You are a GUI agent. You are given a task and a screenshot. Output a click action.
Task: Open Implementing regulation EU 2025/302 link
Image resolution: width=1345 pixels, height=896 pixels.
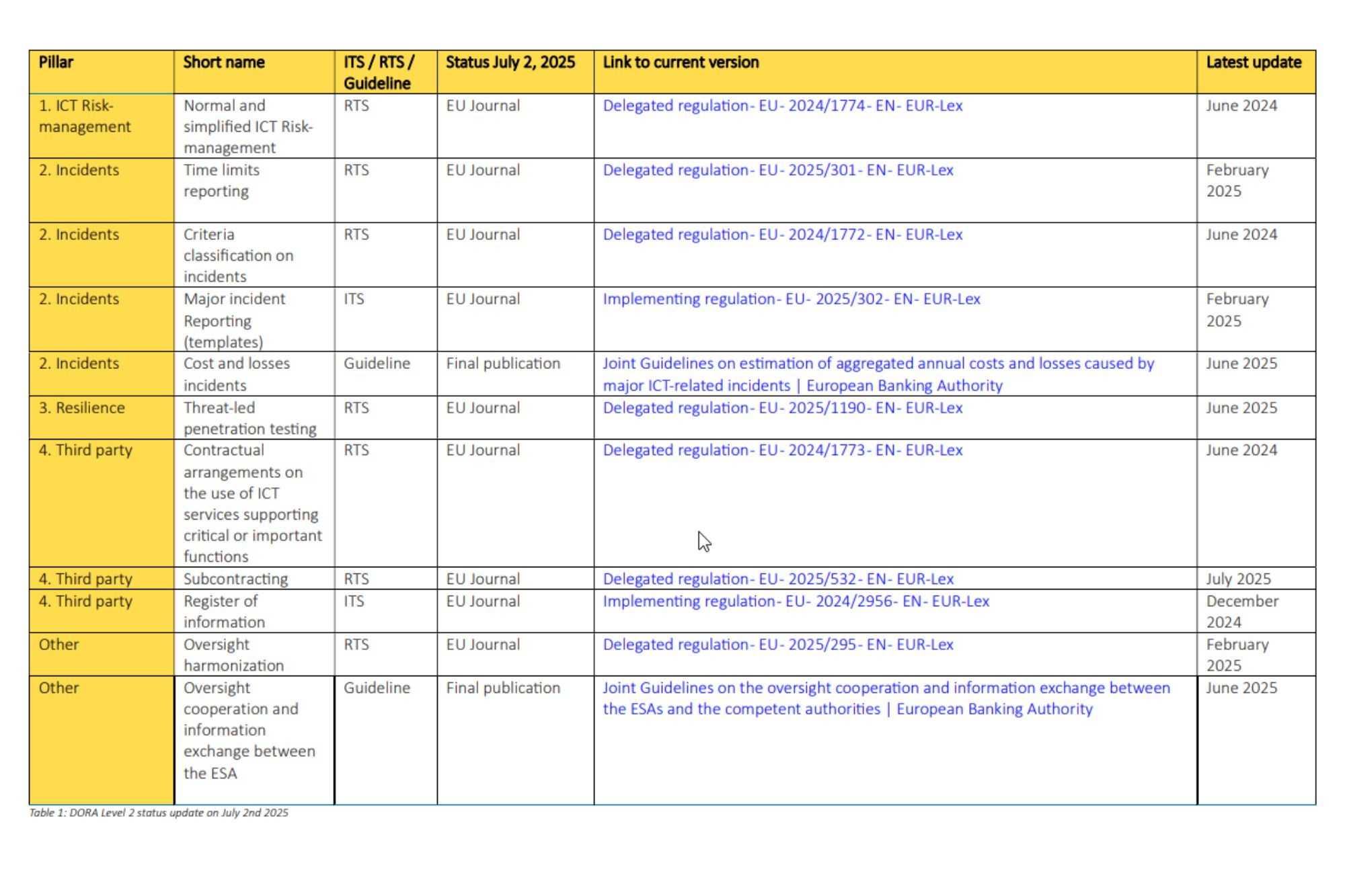tap(791, 299)
